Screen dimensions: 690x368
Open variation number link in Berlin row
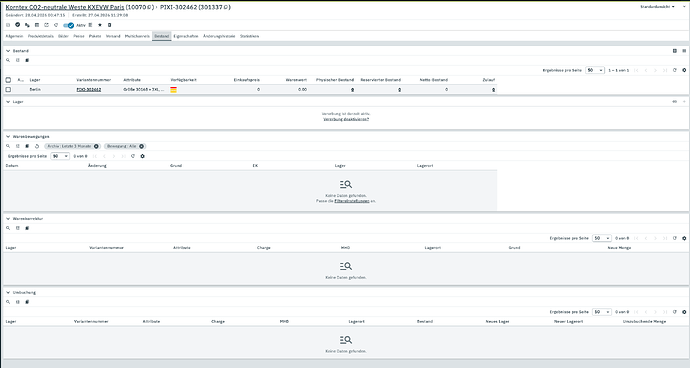coord(89,89)
